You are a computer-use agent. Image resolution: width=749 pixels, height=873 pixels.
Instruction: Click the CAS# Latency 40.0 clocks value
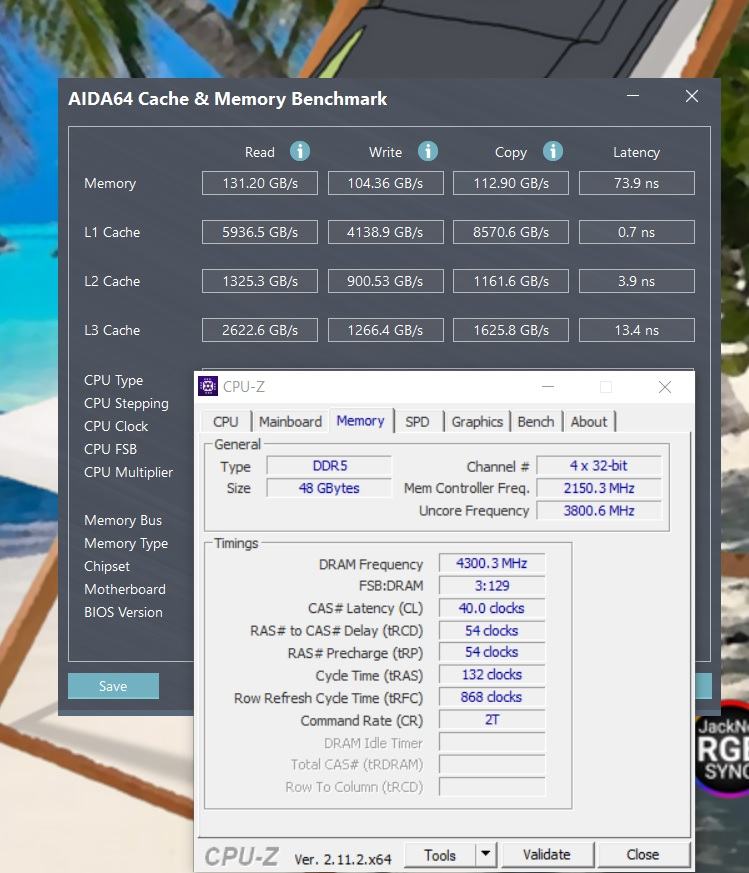tap(492, 608)
